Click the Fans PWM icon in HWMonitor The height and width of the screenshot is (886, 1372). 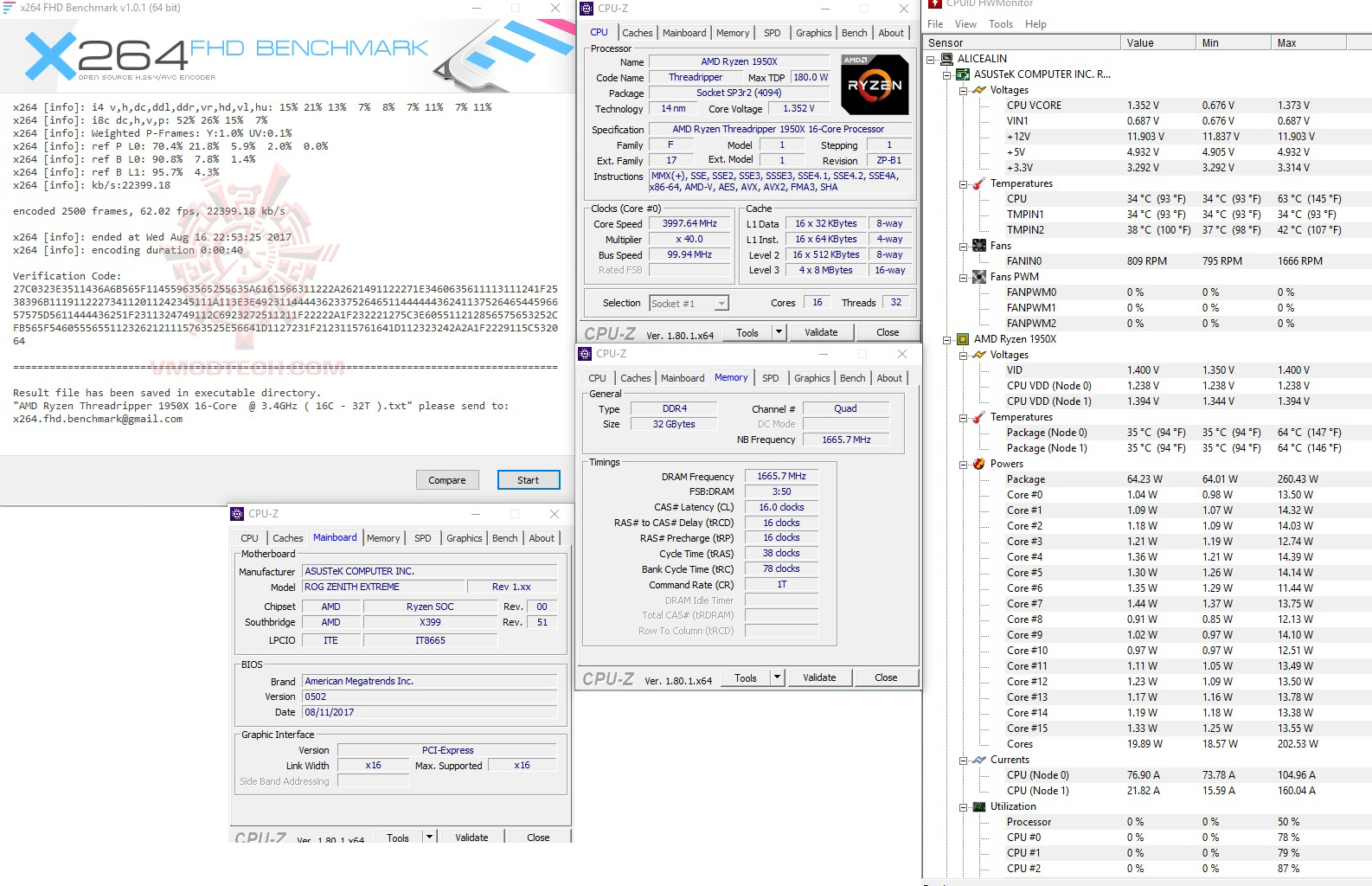coord(978,277)
